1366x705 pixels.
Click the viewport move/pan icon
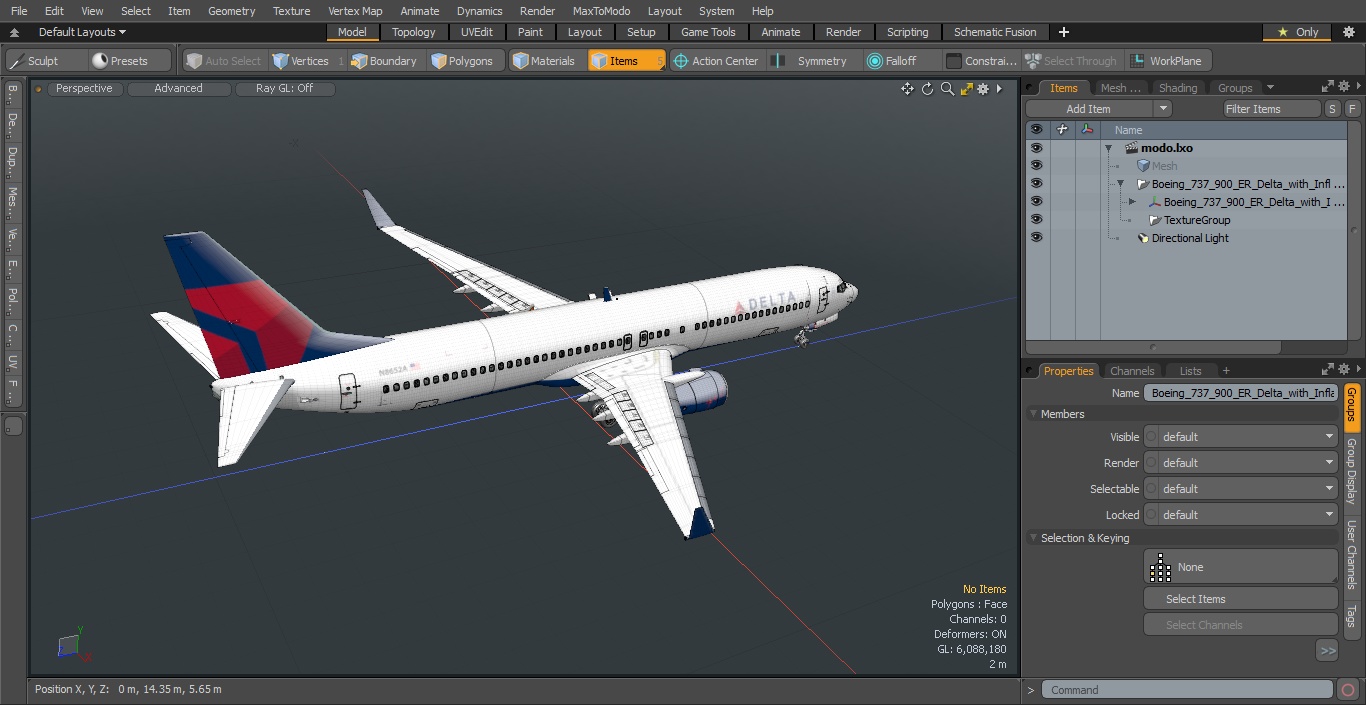907,89
